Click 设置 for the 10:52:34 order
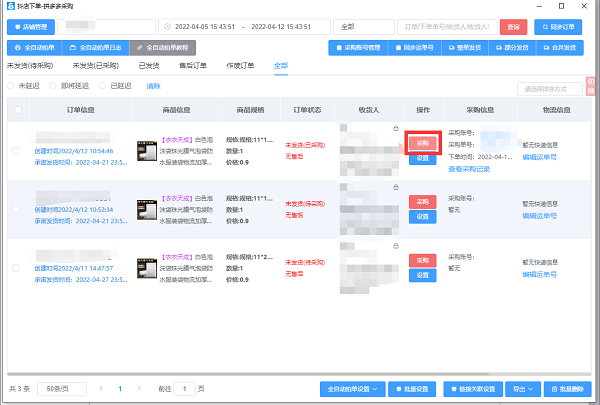The height and width of the screenshot is (405, 600). coord(423,217)
